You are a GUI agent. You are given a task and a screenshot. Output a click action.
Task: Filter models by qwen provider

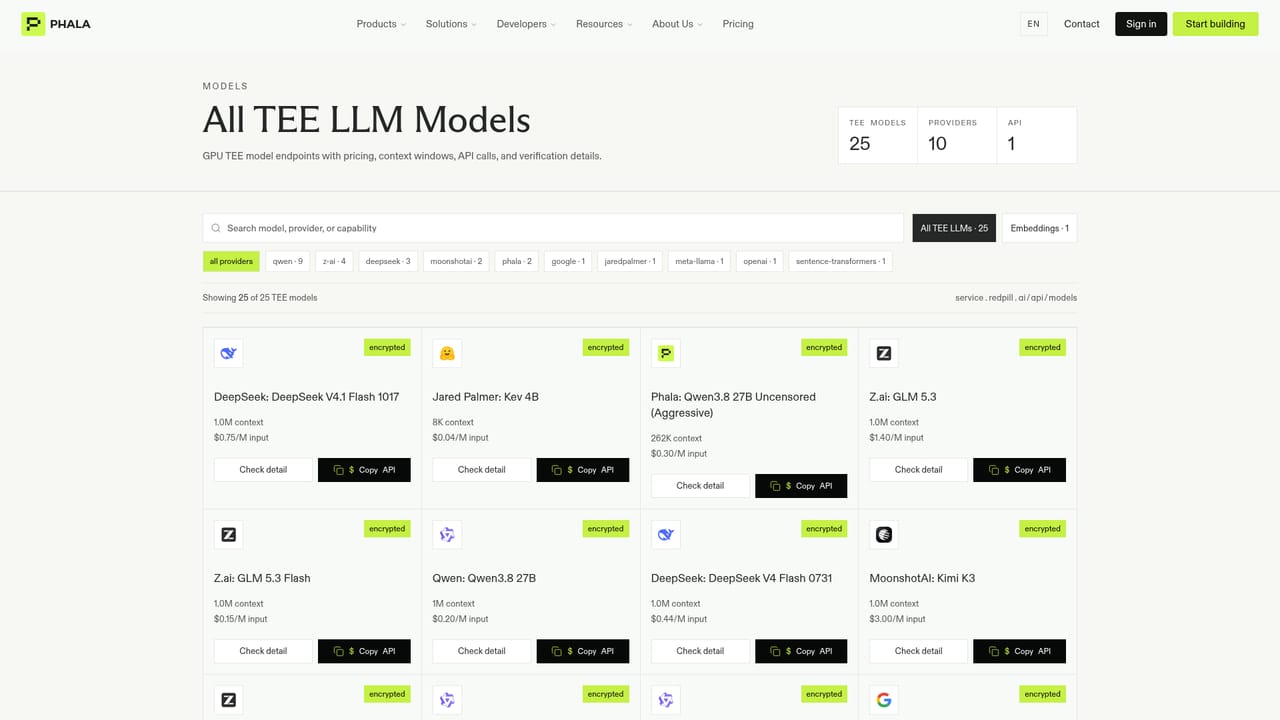click(288, 262)
